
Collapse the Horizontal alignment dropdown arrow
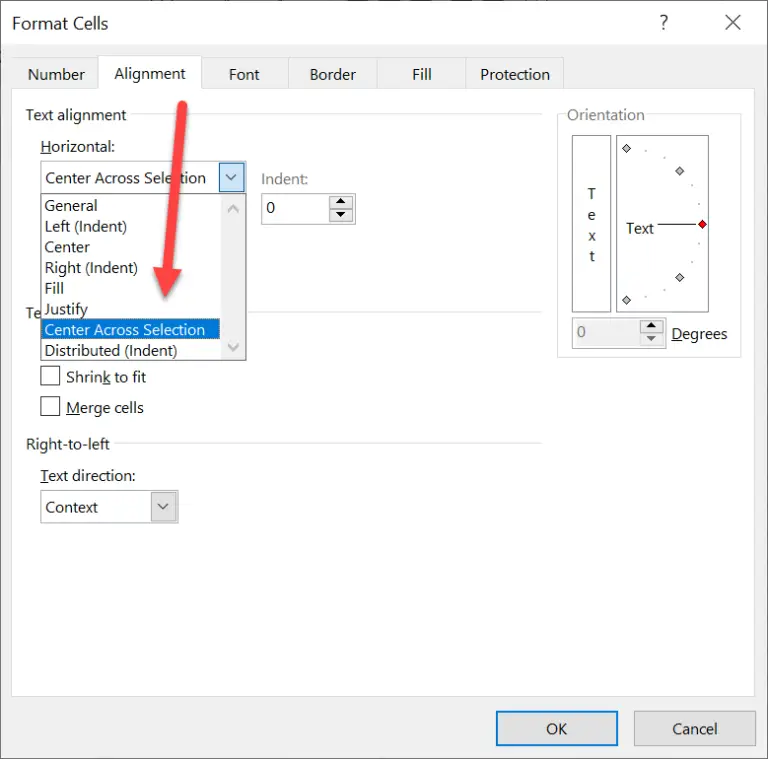[231, 178]
